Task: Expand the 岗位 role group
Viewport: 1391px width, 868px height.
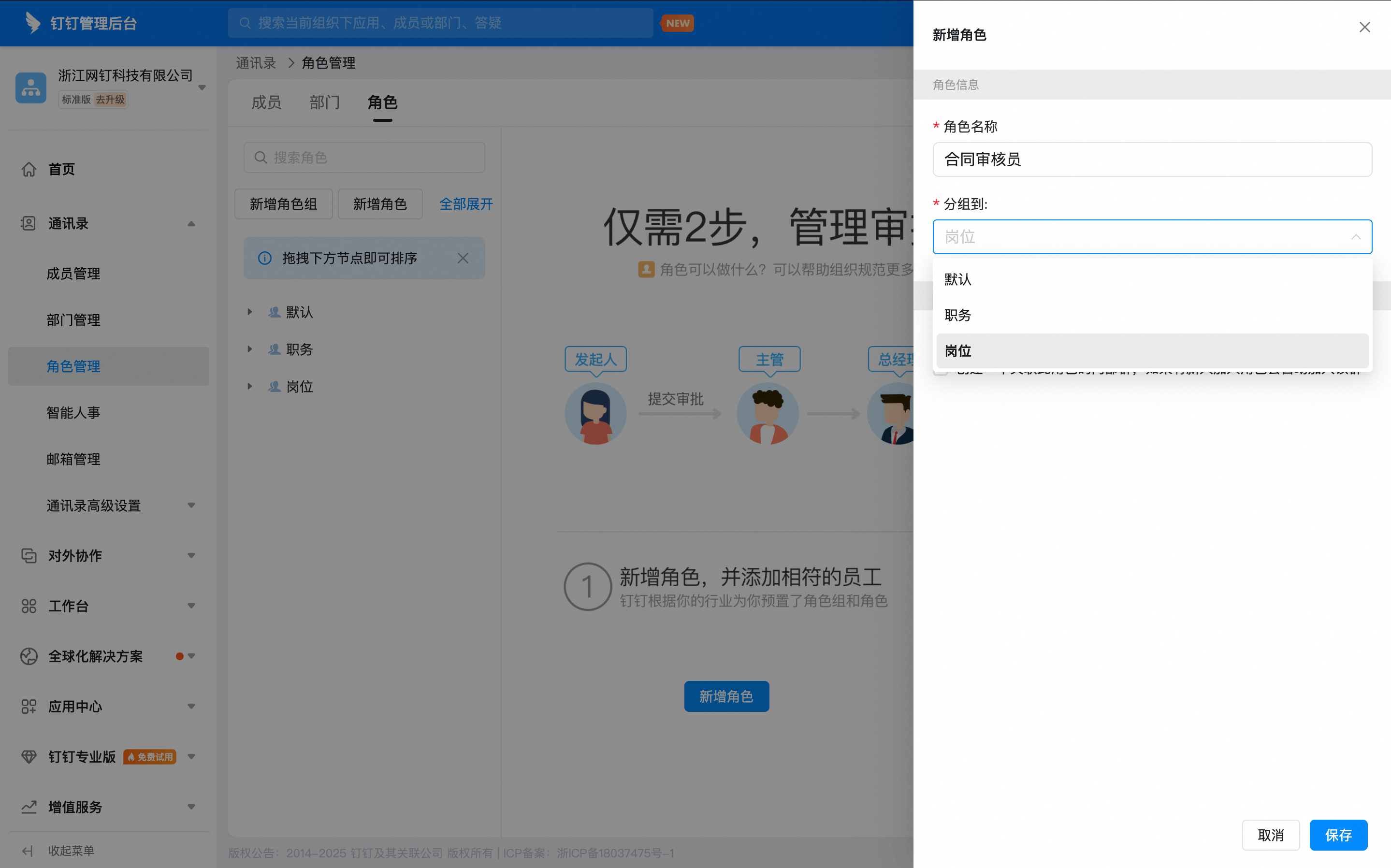Action: [250, 386]
